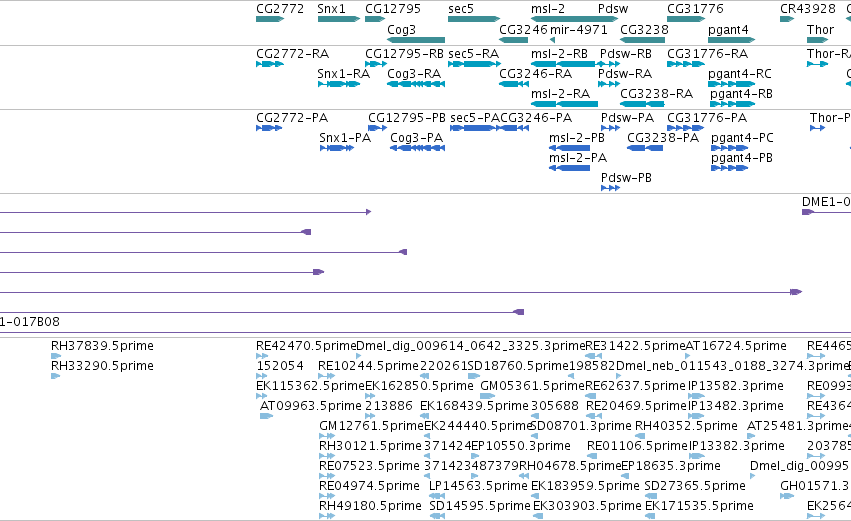
Task: Click EST RH37839.5prime
Action: pyautogui.click(x=102, y=346)
